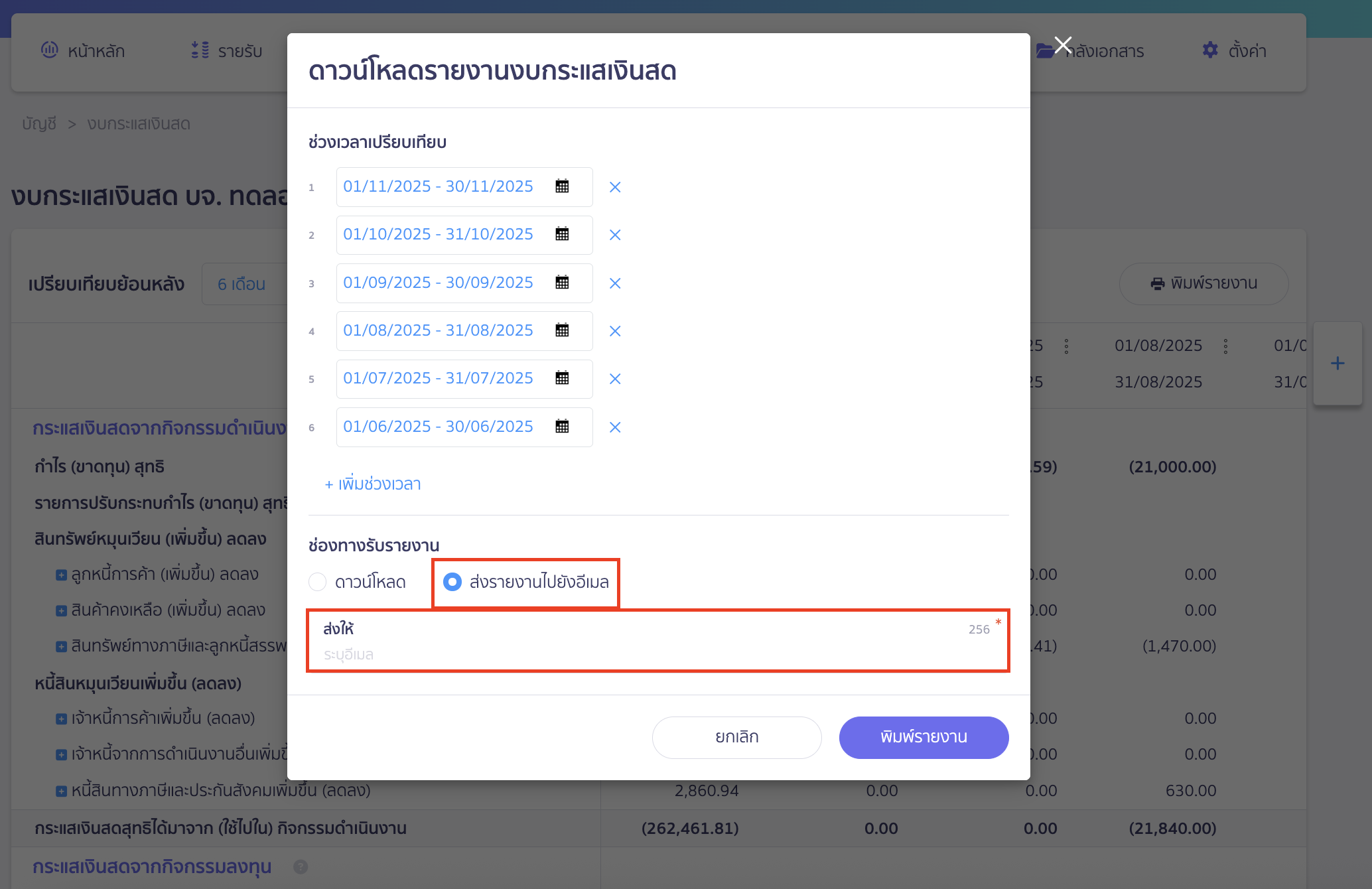The height and width of the screenshot is (889, 1372).
Task: Remove the 01/08/2025 - 31/08/2025 period
Action: click(x=615, y=331)
